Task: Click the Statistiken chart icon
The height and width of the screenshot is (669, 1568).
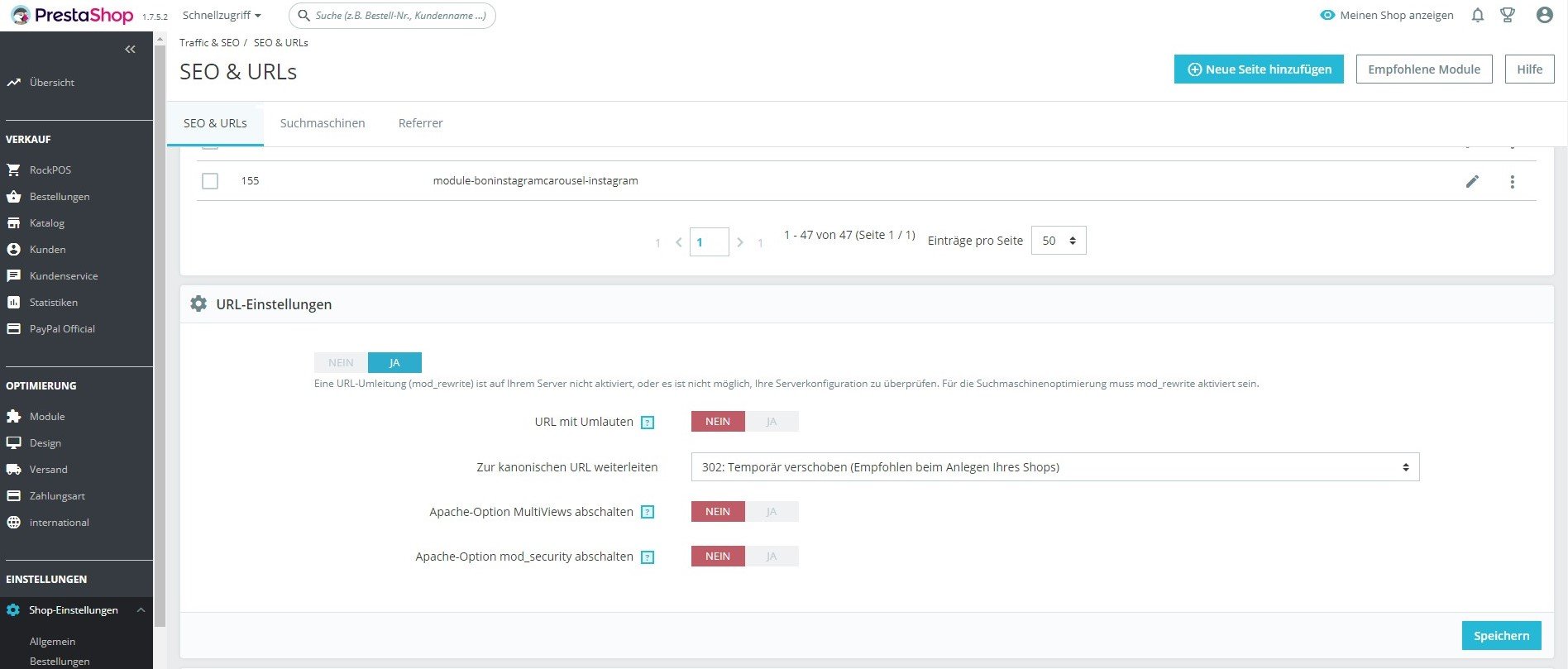Action: click(x=13, y=303)
